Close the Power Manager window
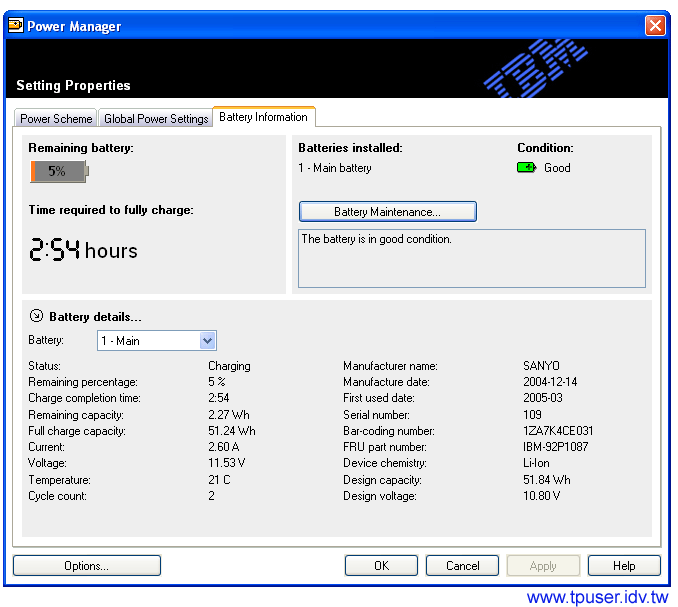 (x=655, y=26)
